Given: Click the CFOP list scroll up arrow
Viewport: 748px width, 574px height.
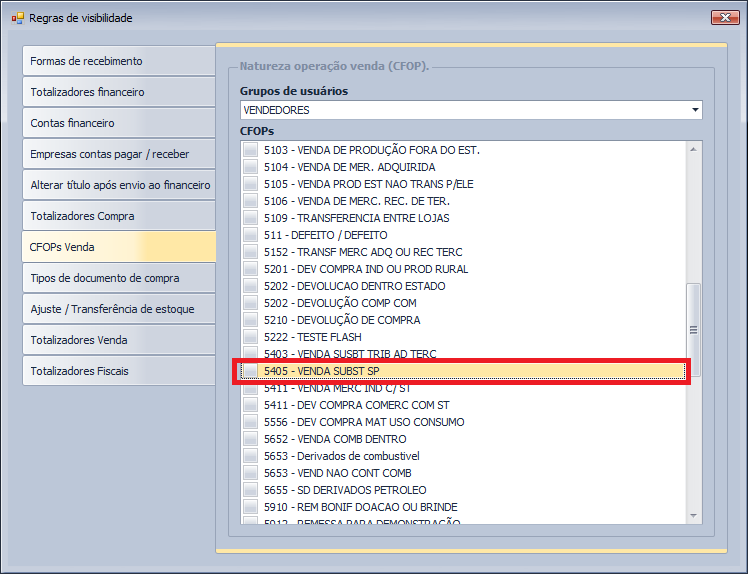Looking at the screenshot, I should tap(694, 149).
